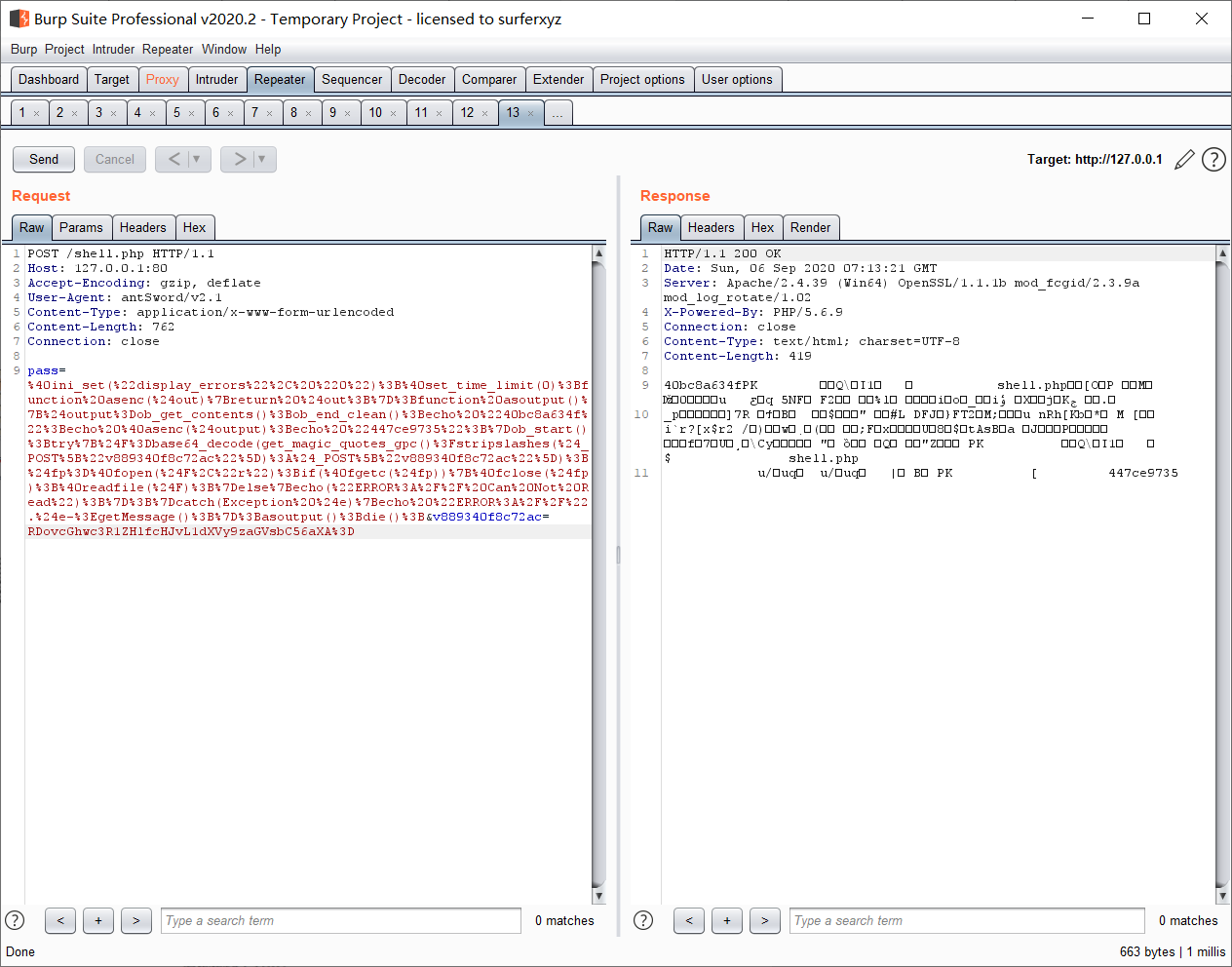
Task: Click the plus button in response search
Action: (727, 920)
